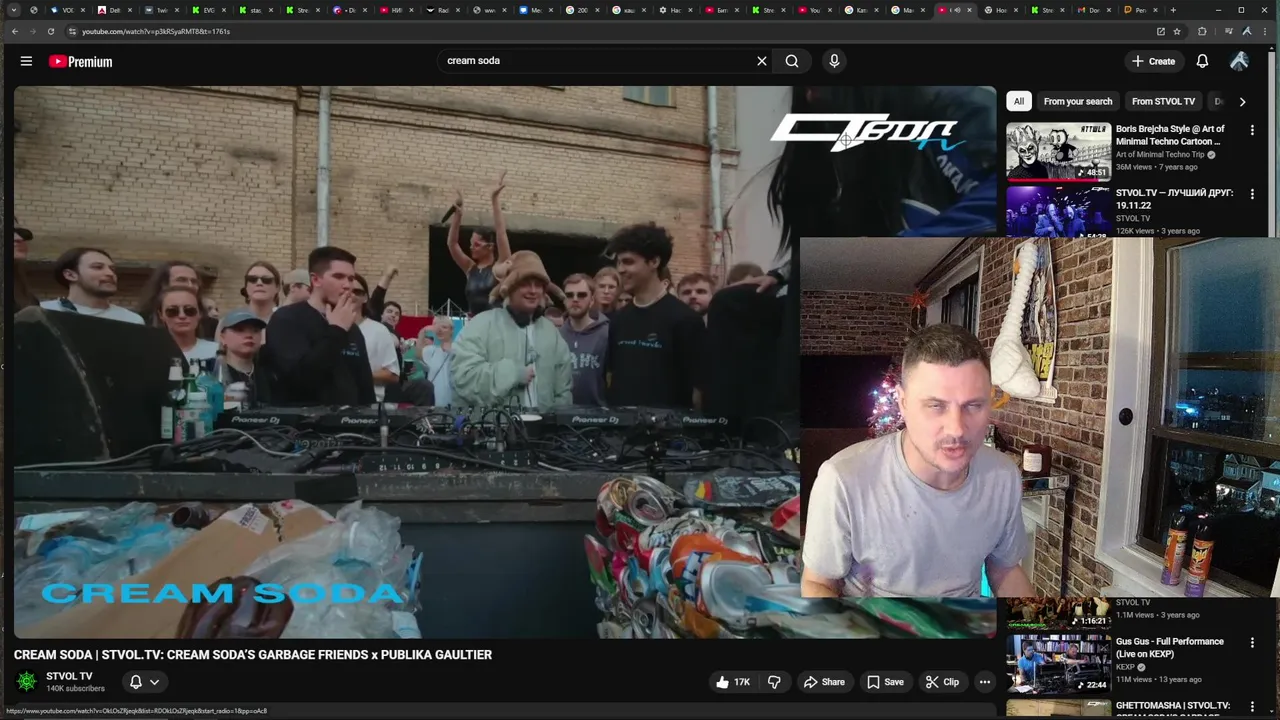Clip the video with scissors button
1280x720 pixels.
click(x=942, y=682)
